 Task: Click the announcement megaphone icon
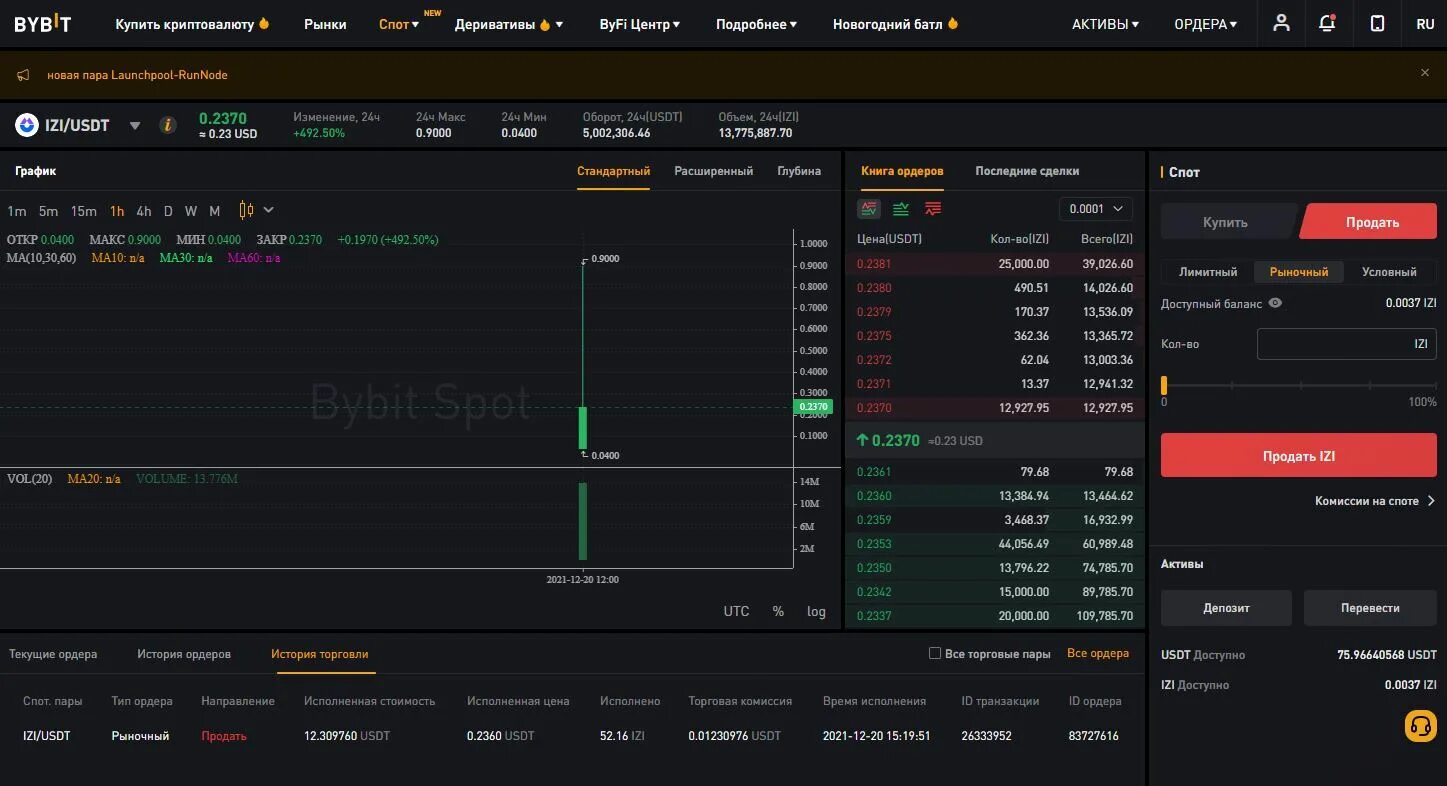(x=24, y=75)
